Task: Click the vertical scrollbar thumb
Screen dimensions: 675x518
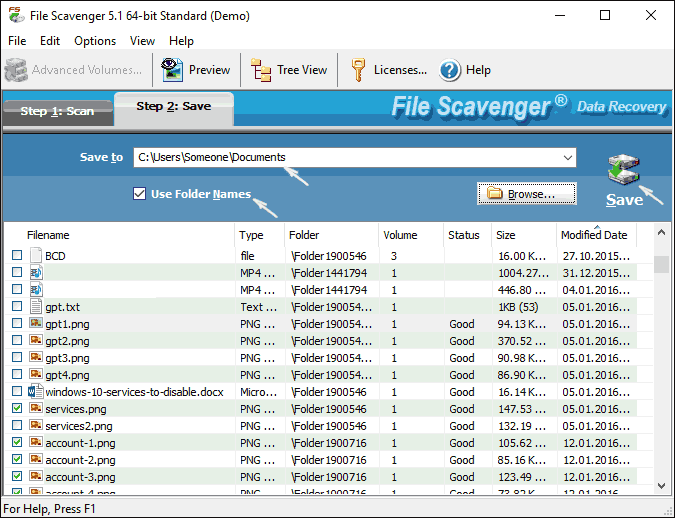Action: pyautogui.click(x=661, y=264)
